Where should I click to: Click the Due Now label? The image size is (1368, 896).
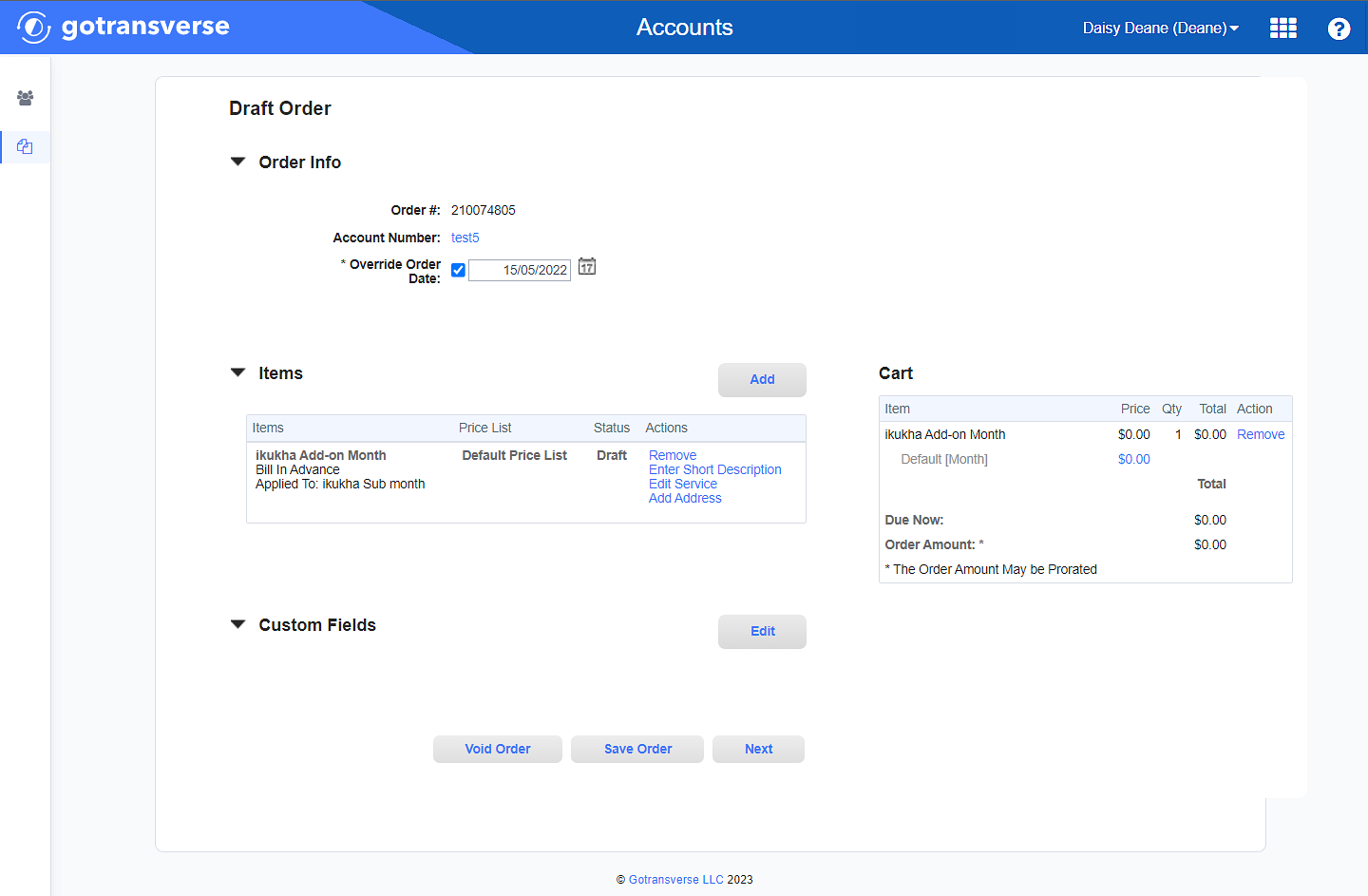click(x=914, y=520)
